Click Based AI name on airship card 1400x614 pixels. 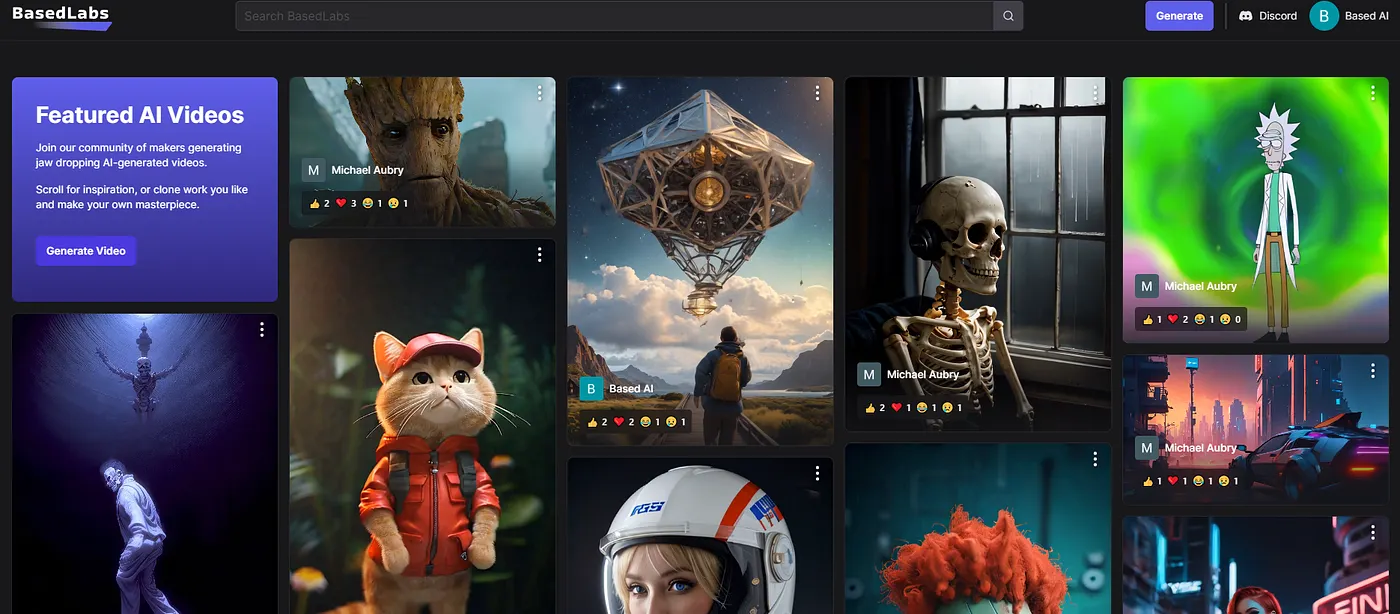[631, 389]
